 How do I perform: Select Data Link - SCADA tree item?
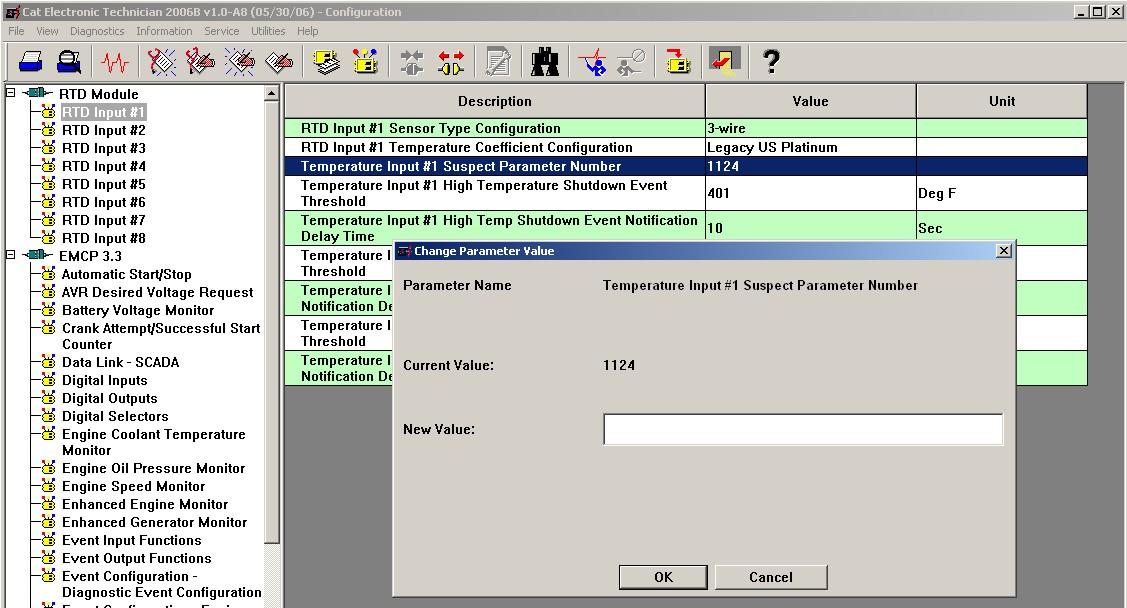point(120,362)
